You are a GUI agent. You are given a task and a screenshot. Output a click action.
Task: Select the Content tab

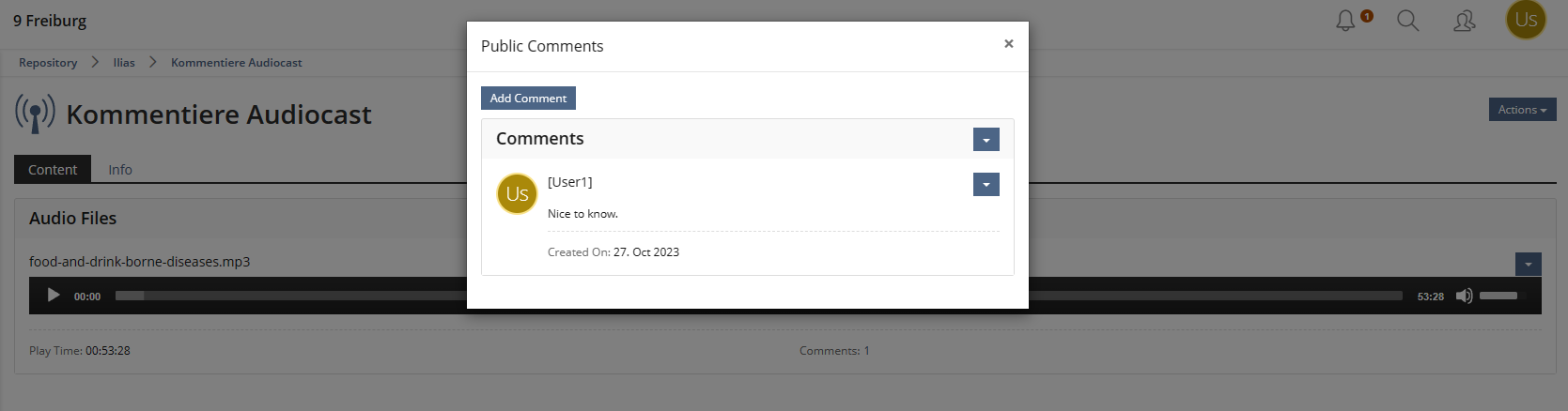pyautogui.click(x=53, y=170)
